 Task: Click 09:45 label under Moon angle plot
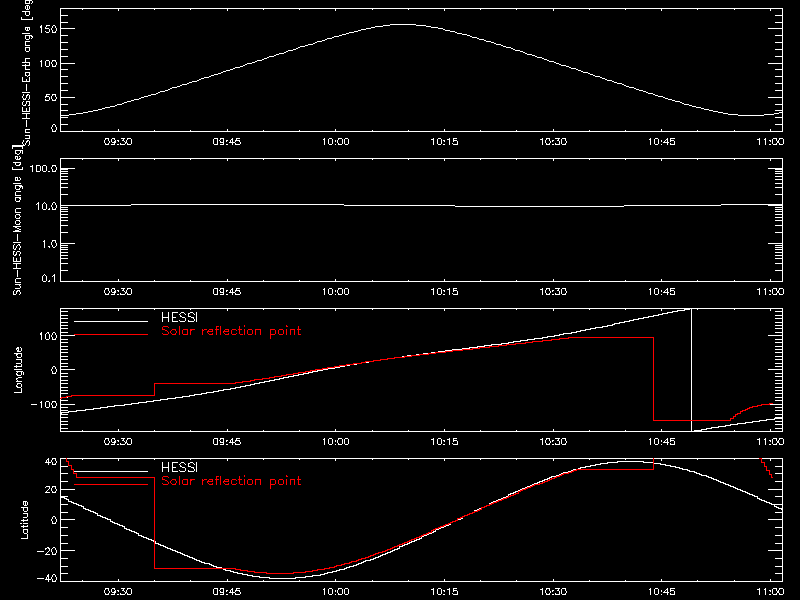(x=227, y=291)
